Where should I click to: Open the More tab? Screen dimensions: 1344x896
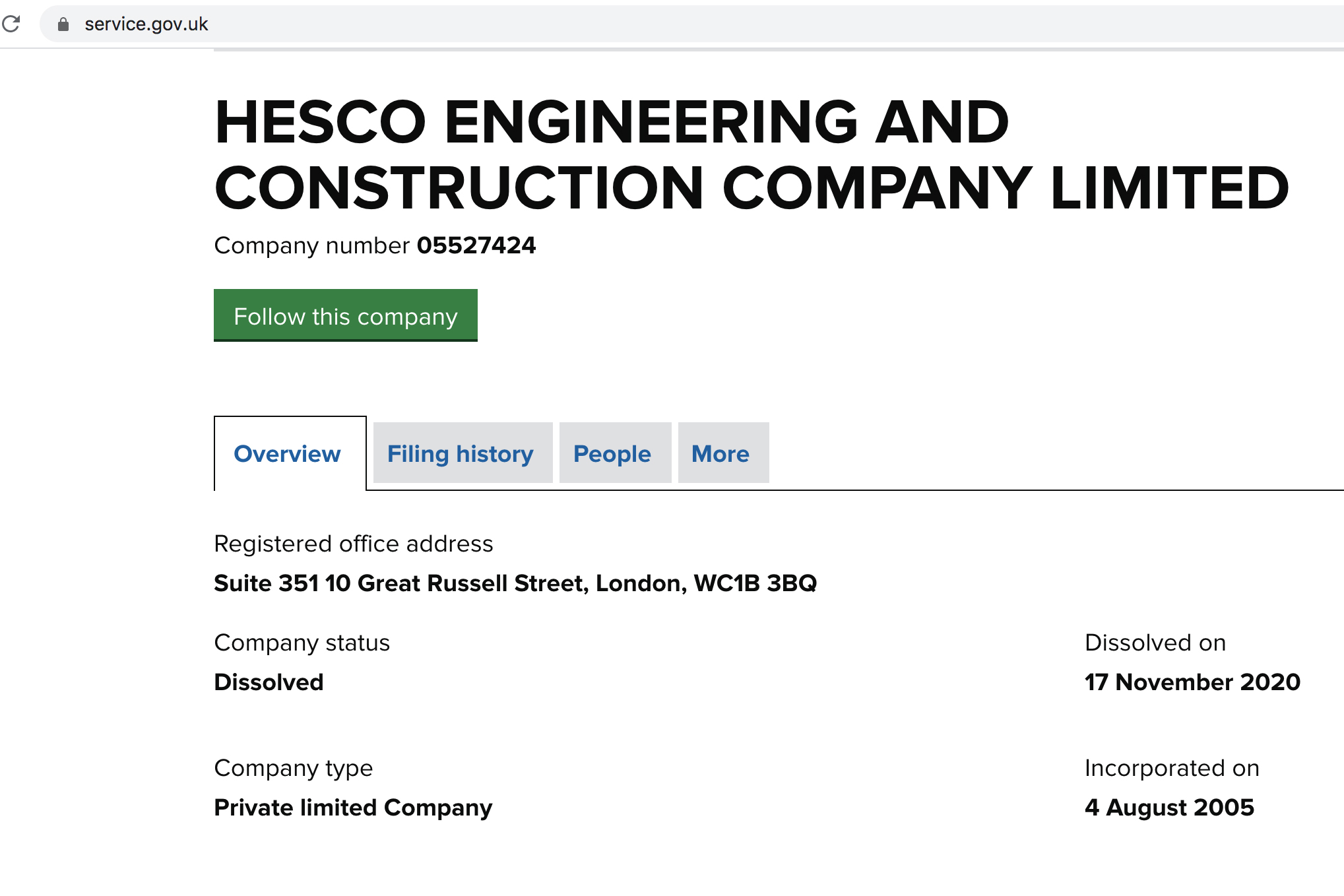720,454
